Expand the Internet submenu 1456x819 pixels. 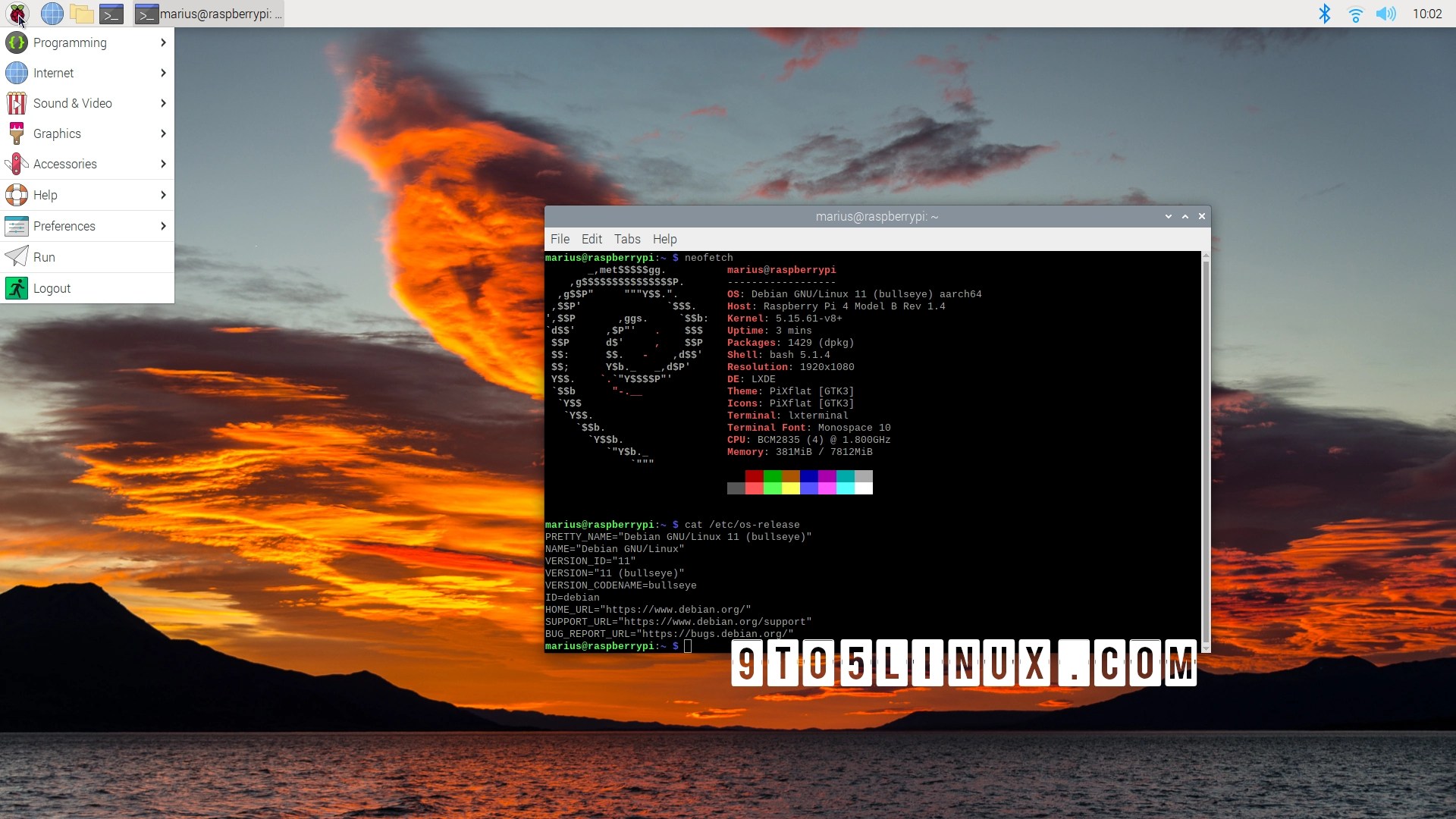pos(162,73)
